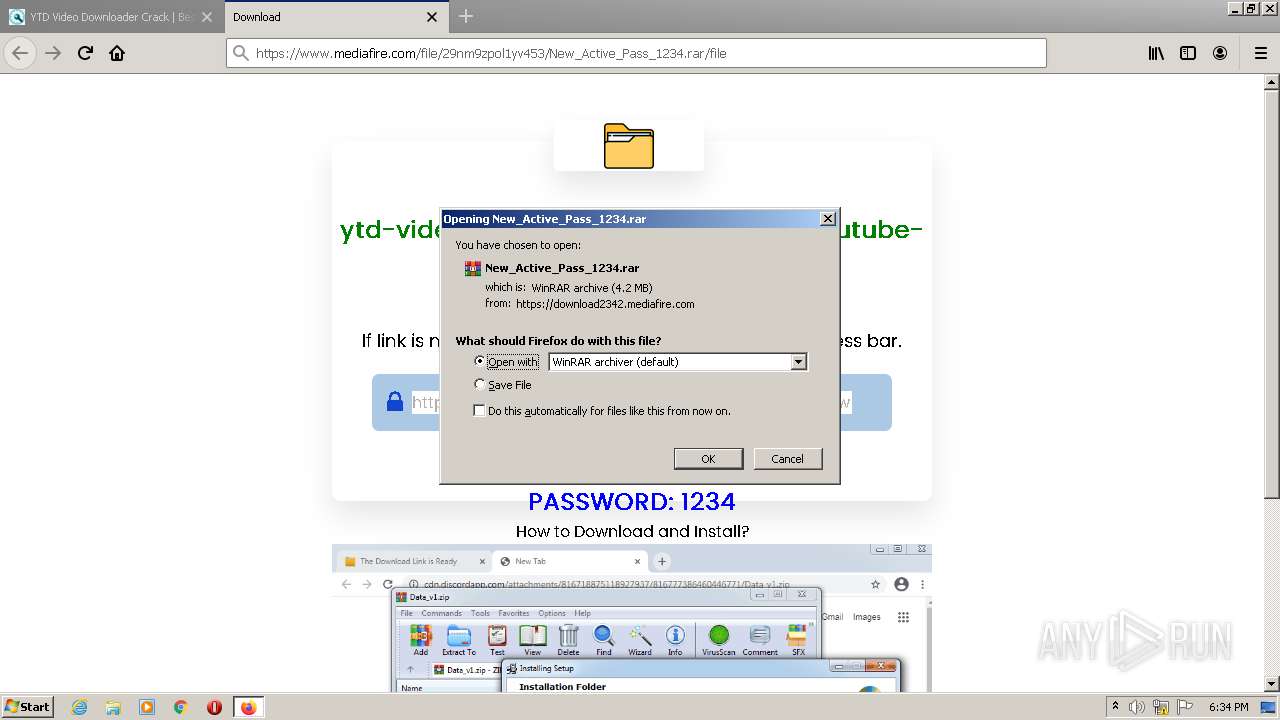The width and height of the screenshot is (1280, 720).
Task: Expand the WinRAR archiver application dropdown
Action: (798, 362)
